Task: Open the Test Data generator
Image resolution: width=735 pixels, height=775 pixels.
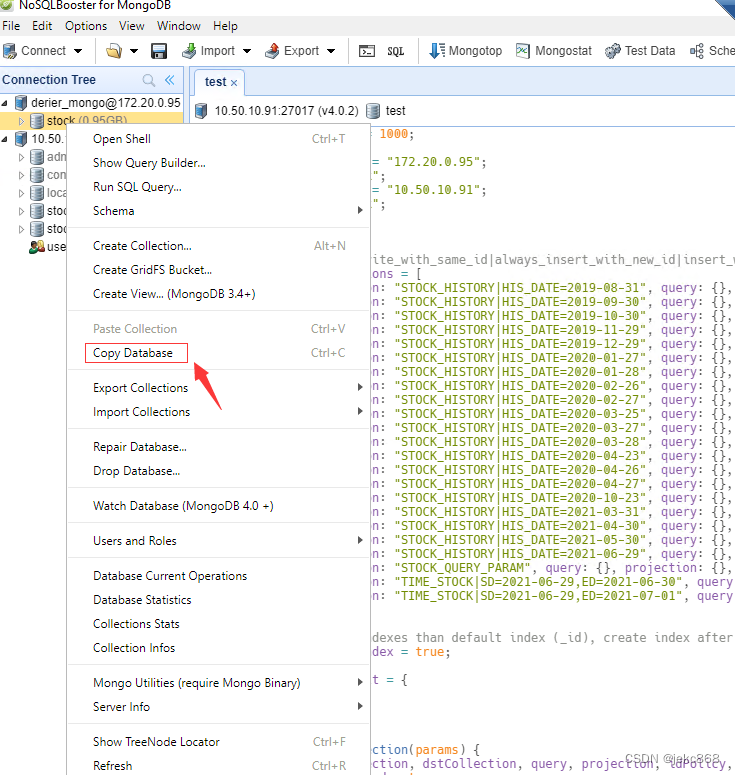Action: point(640,51)
